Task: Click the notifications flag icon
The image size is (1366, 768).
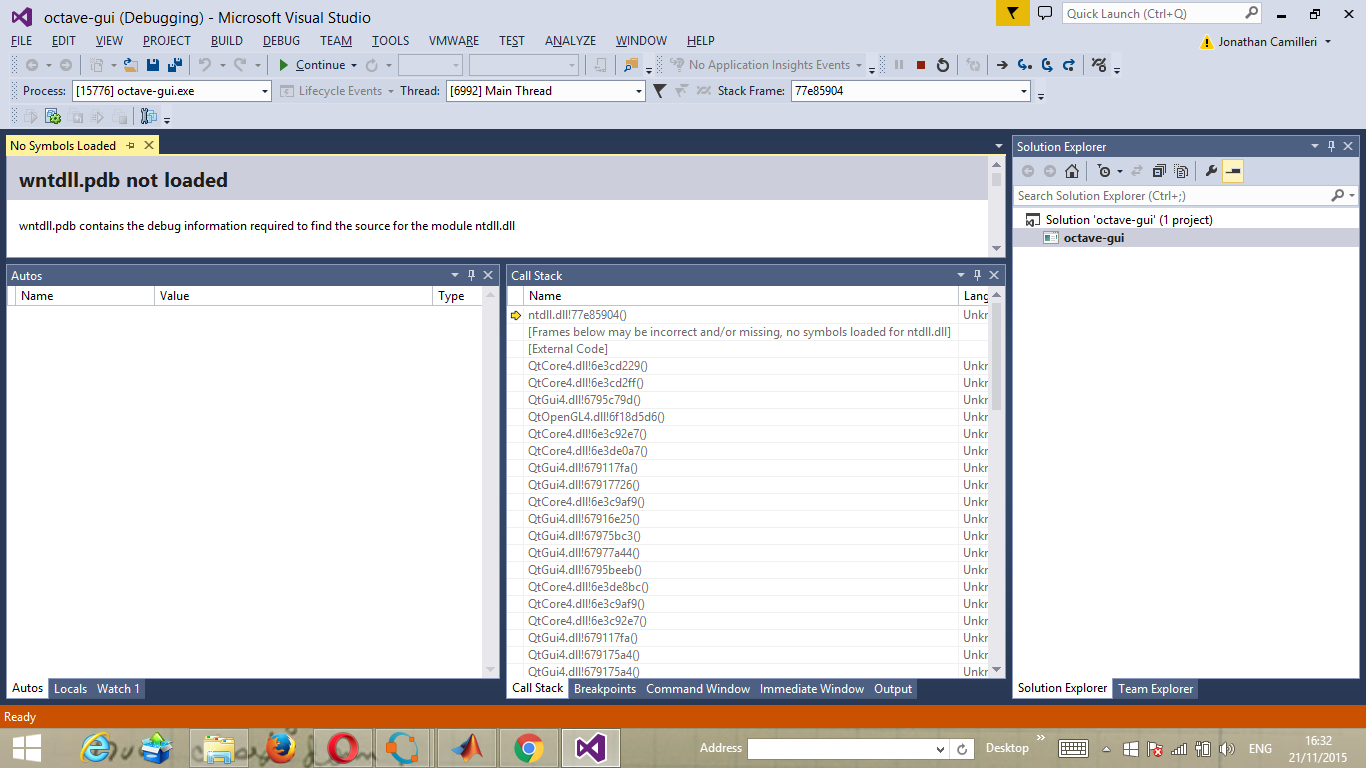Action: coord(1012,14)
